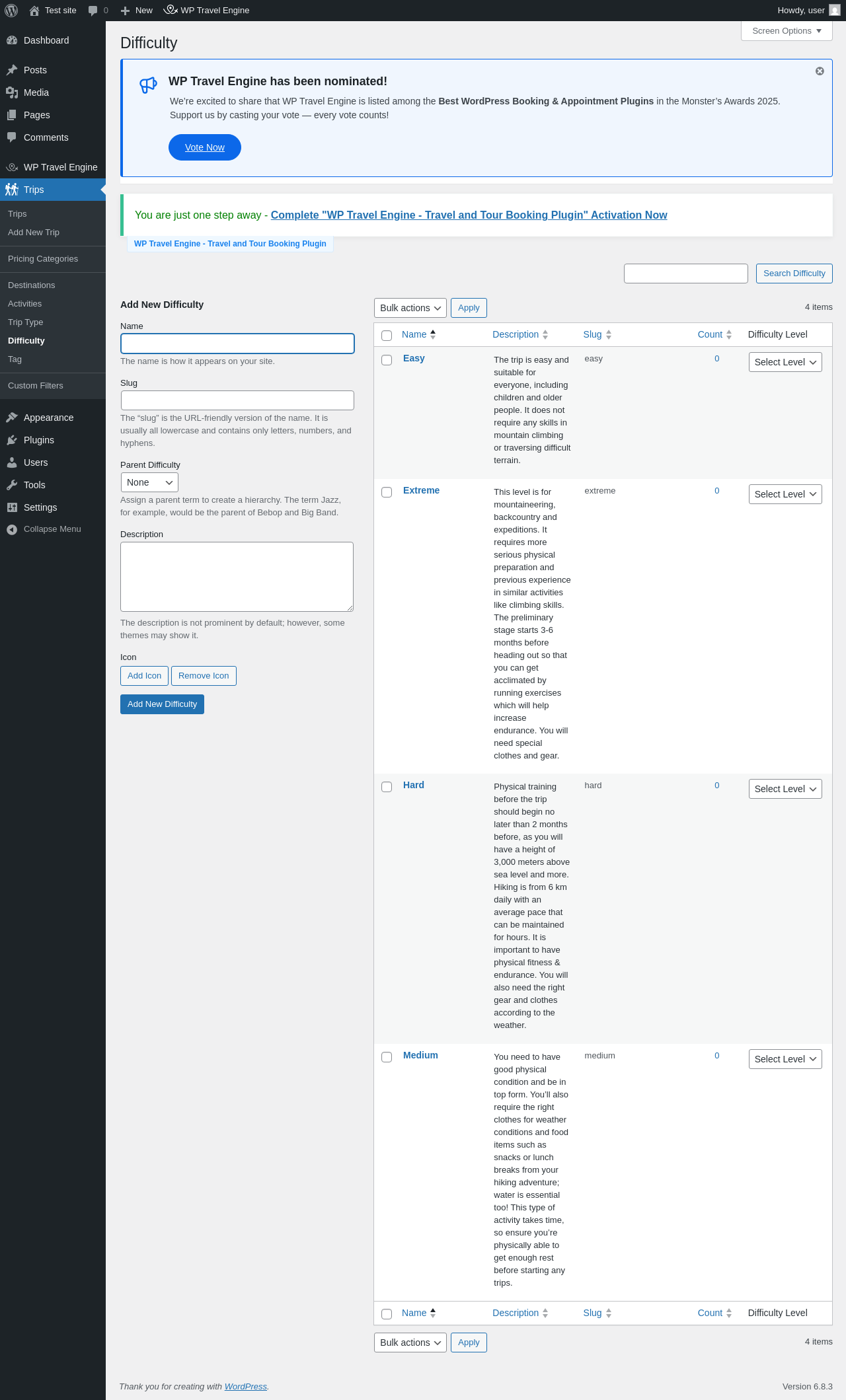Open Select Level dropdown for Hard
The height and width of the screenshot is (1400, 846).
coord(785,789)
